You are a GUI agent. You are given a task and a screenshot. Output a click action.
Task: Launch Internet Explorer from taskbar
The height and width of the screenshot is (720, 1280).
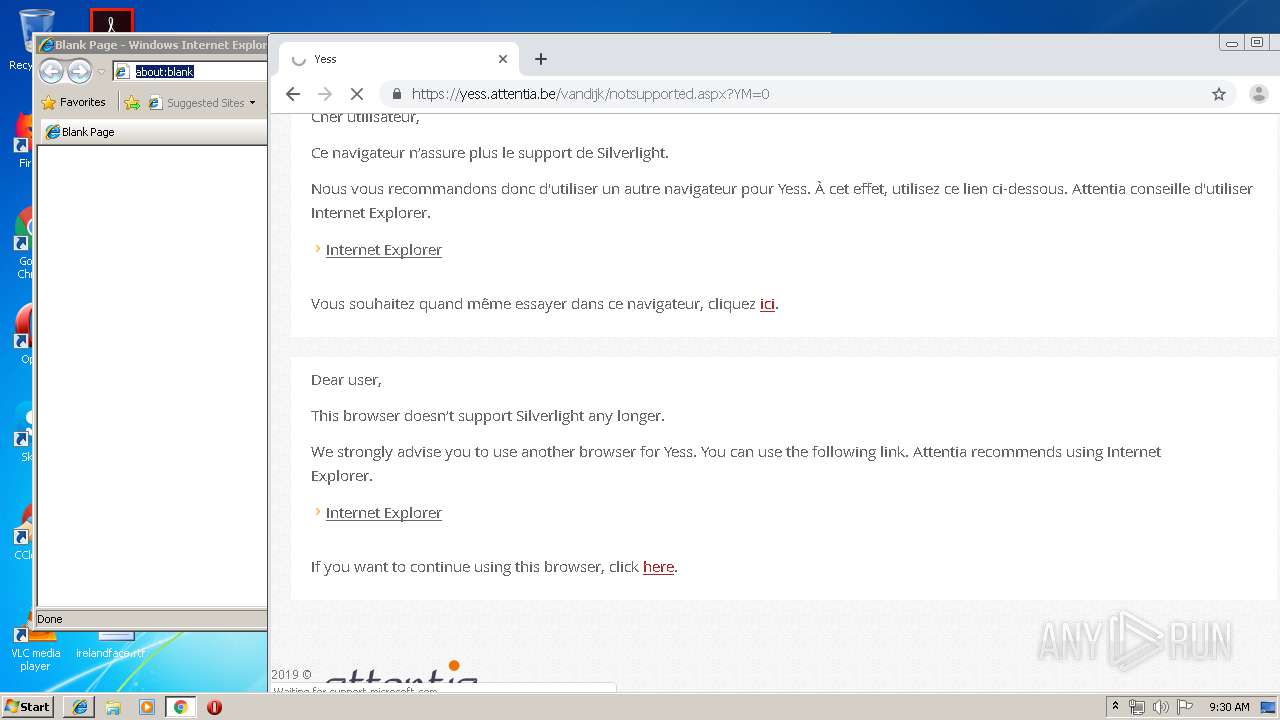pos(80,707)
